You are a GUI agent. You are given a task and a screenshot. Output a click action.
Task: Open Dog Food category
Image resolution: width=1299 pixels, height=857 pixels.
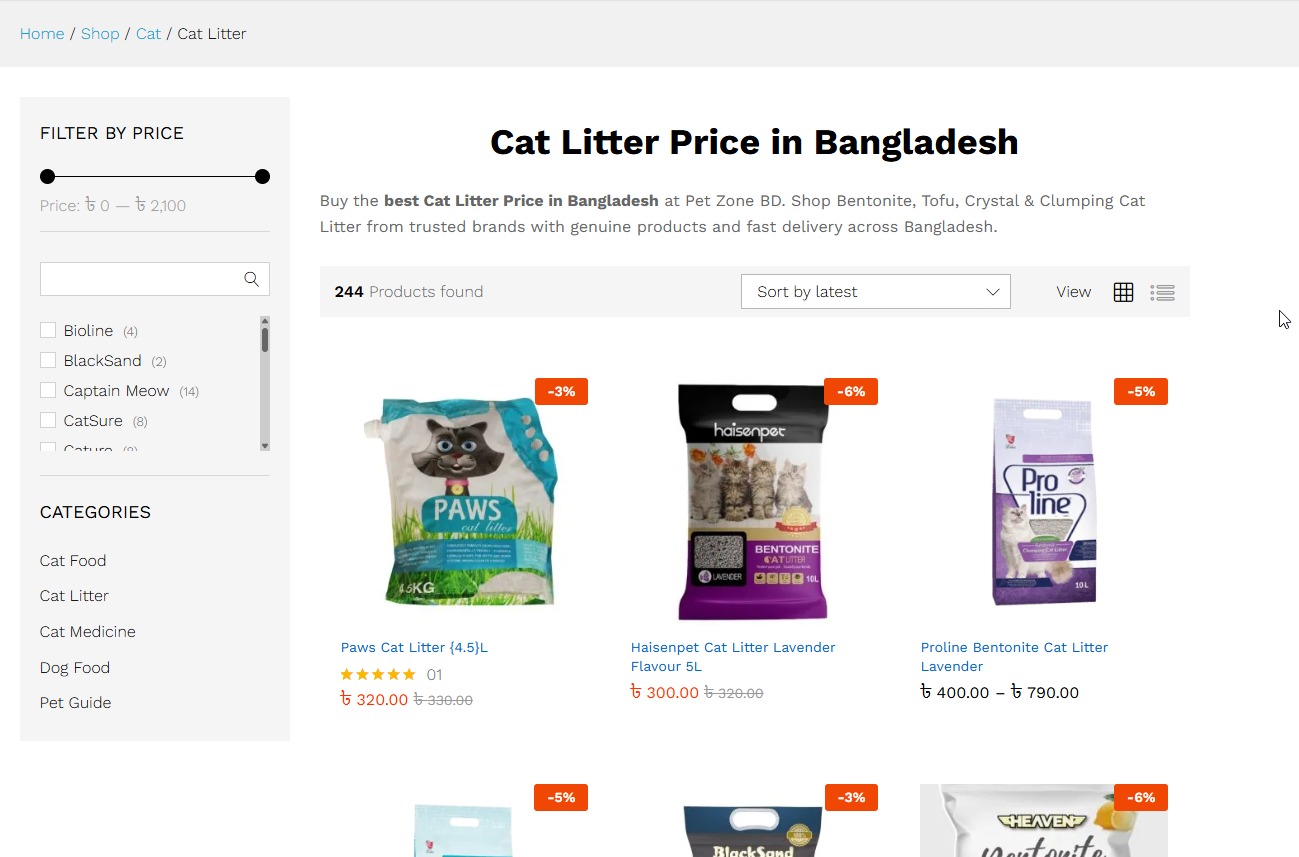click(75, 668)
